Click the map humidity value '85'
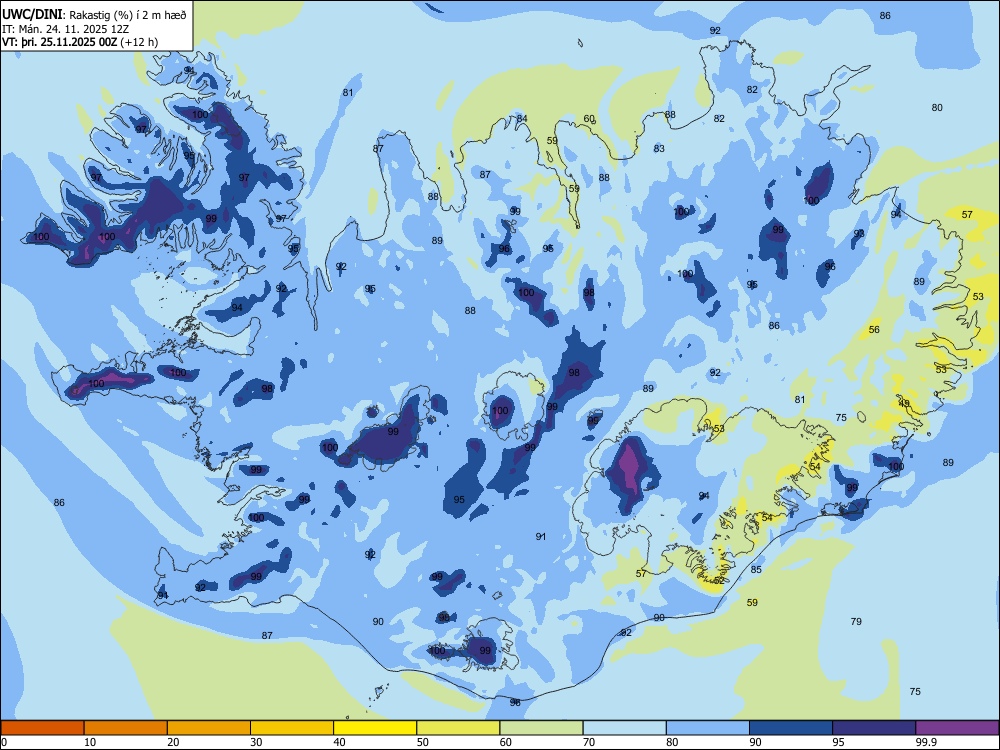 pos(756,570)
